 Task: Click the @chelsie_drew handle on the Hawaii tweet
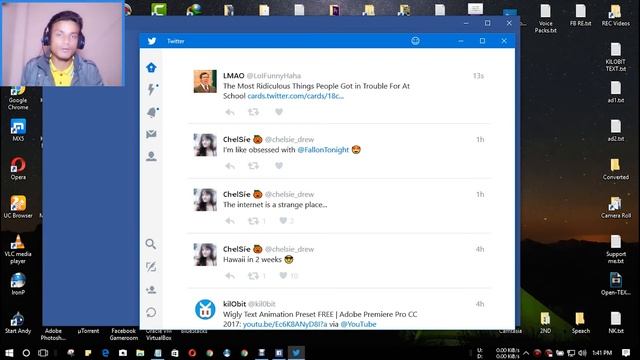[x=289, y=249]
